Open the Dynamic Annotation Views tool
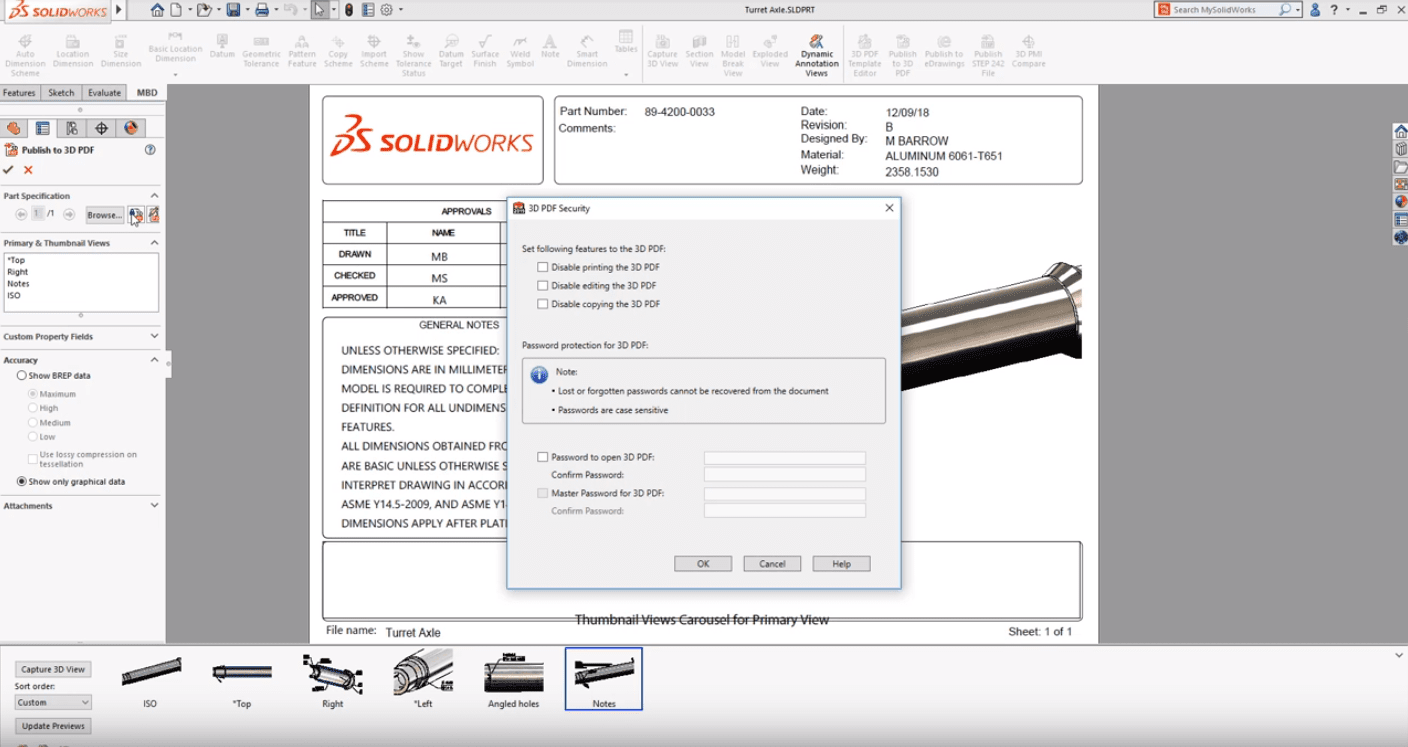The width and height of the screenshot is (1408, 747). (816, 56)
